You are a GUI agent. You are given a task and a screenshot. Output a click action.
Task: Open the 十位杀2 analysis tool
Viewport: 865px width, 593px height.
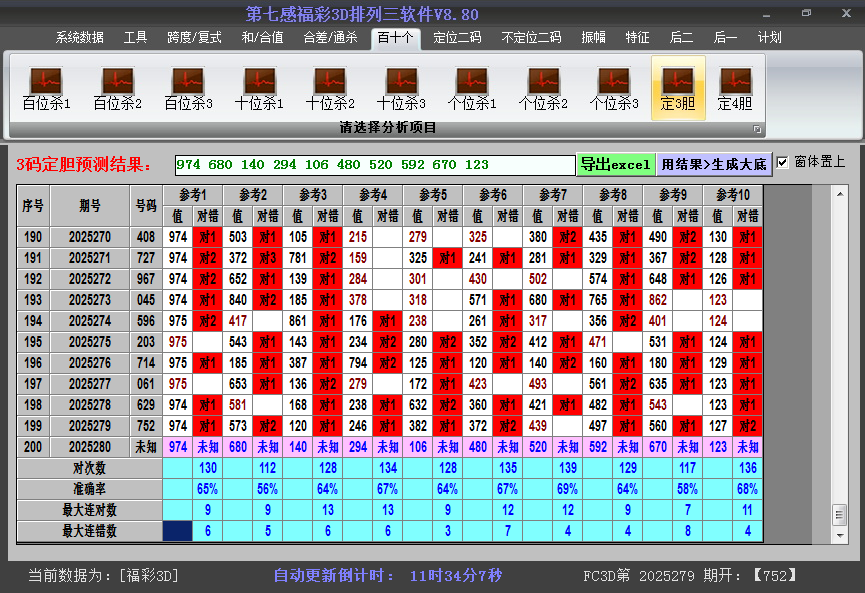331,85
